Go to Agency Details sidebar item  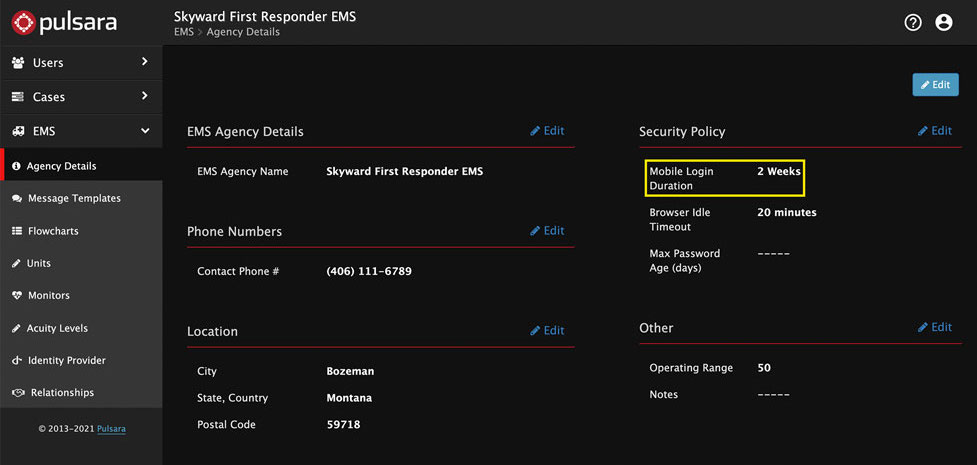(61, 166)
